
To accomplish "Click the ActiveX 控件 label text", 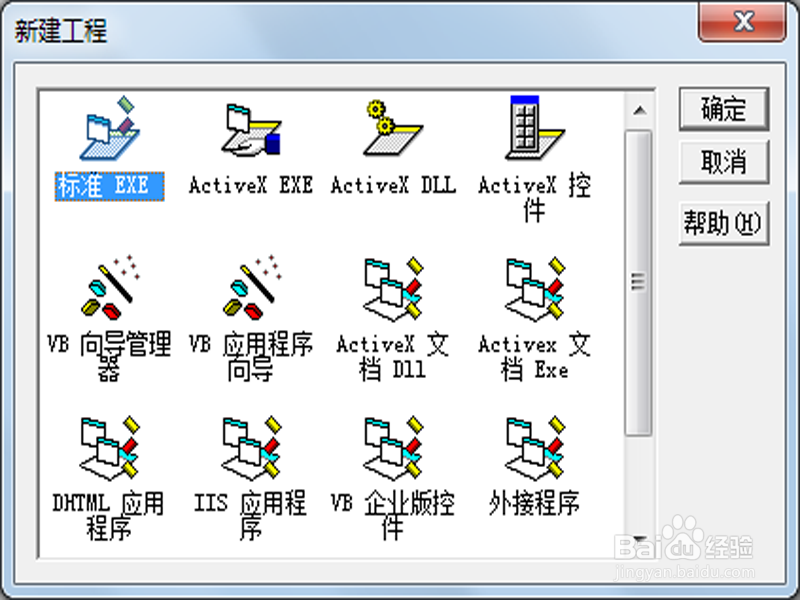I will click(535, 197).
